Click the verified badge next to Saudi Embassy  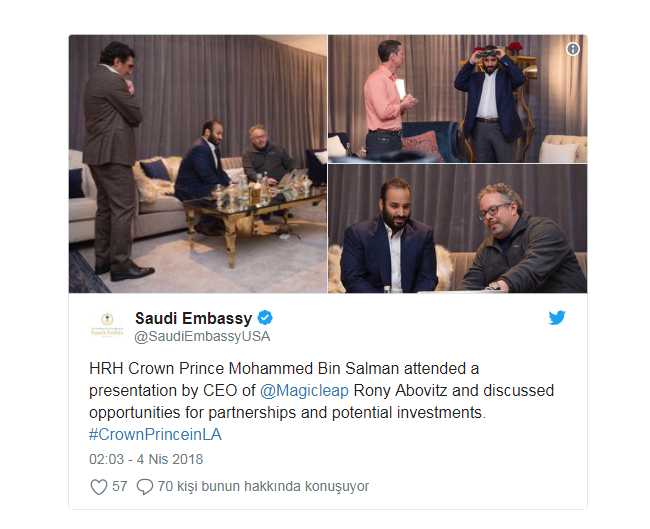(x=265, y=318)
